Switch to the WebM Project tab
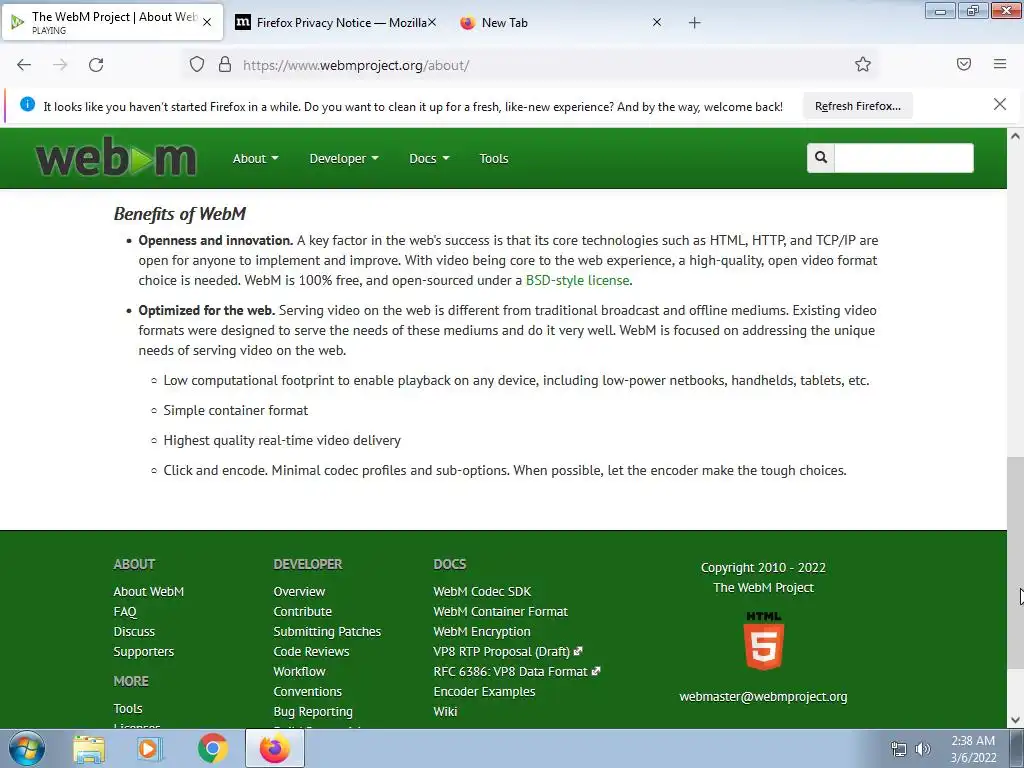 pos(113,22)
